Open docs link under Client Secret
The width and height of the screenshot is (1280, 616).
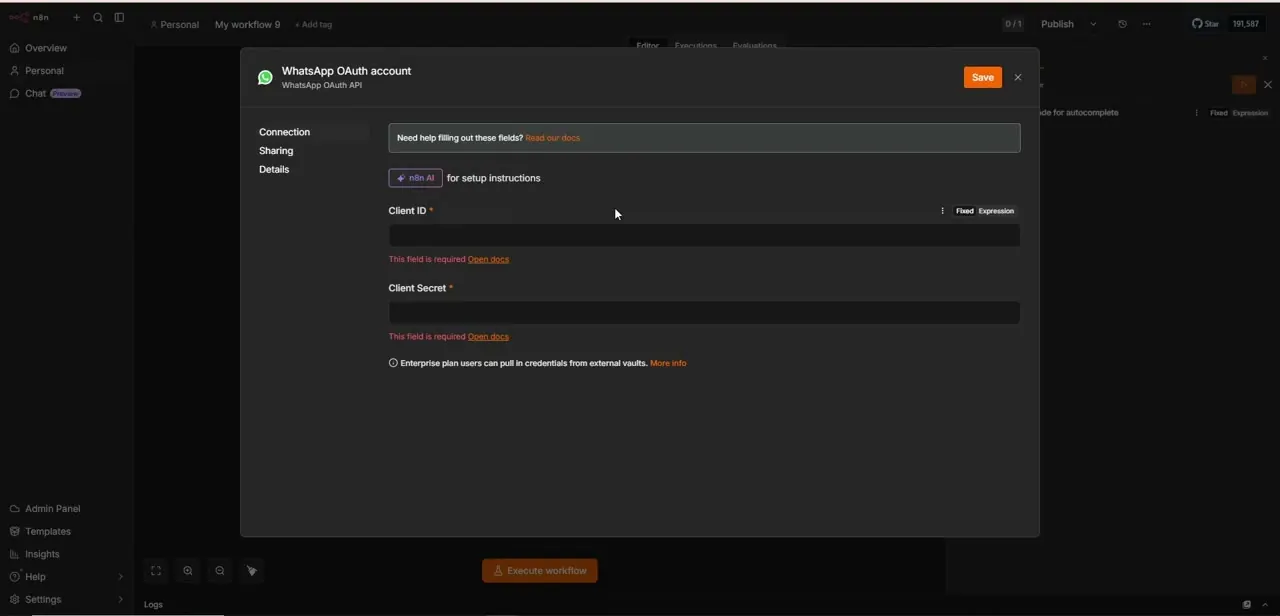click(x=488, y=337)
